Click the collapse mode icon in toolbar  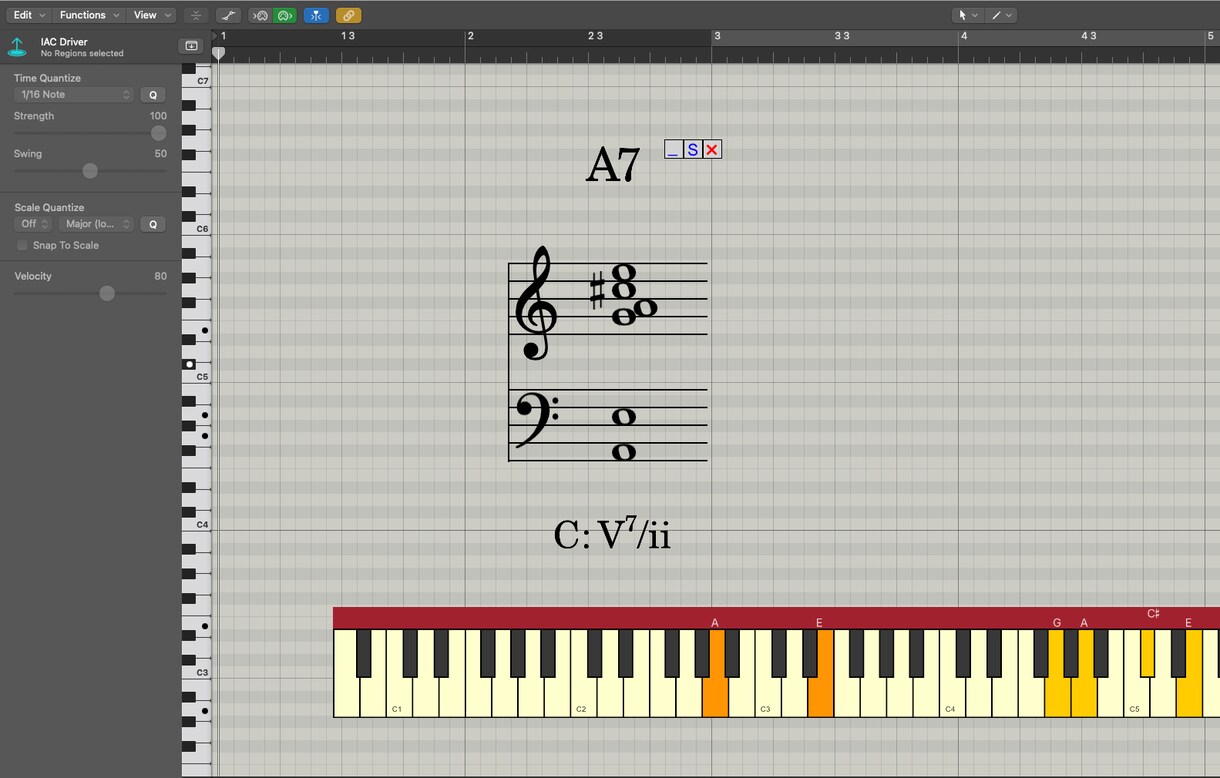coord(196,15)
